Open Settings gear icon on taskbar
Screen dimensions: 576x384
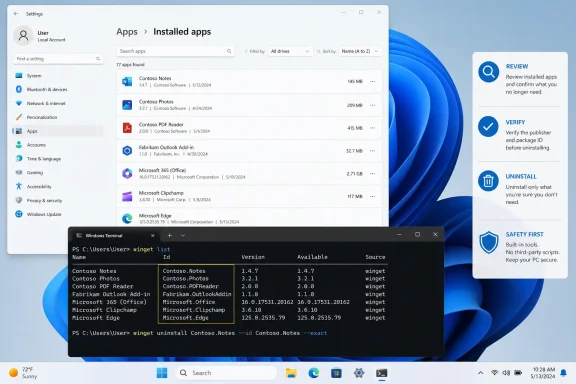[x=359, y=373]
